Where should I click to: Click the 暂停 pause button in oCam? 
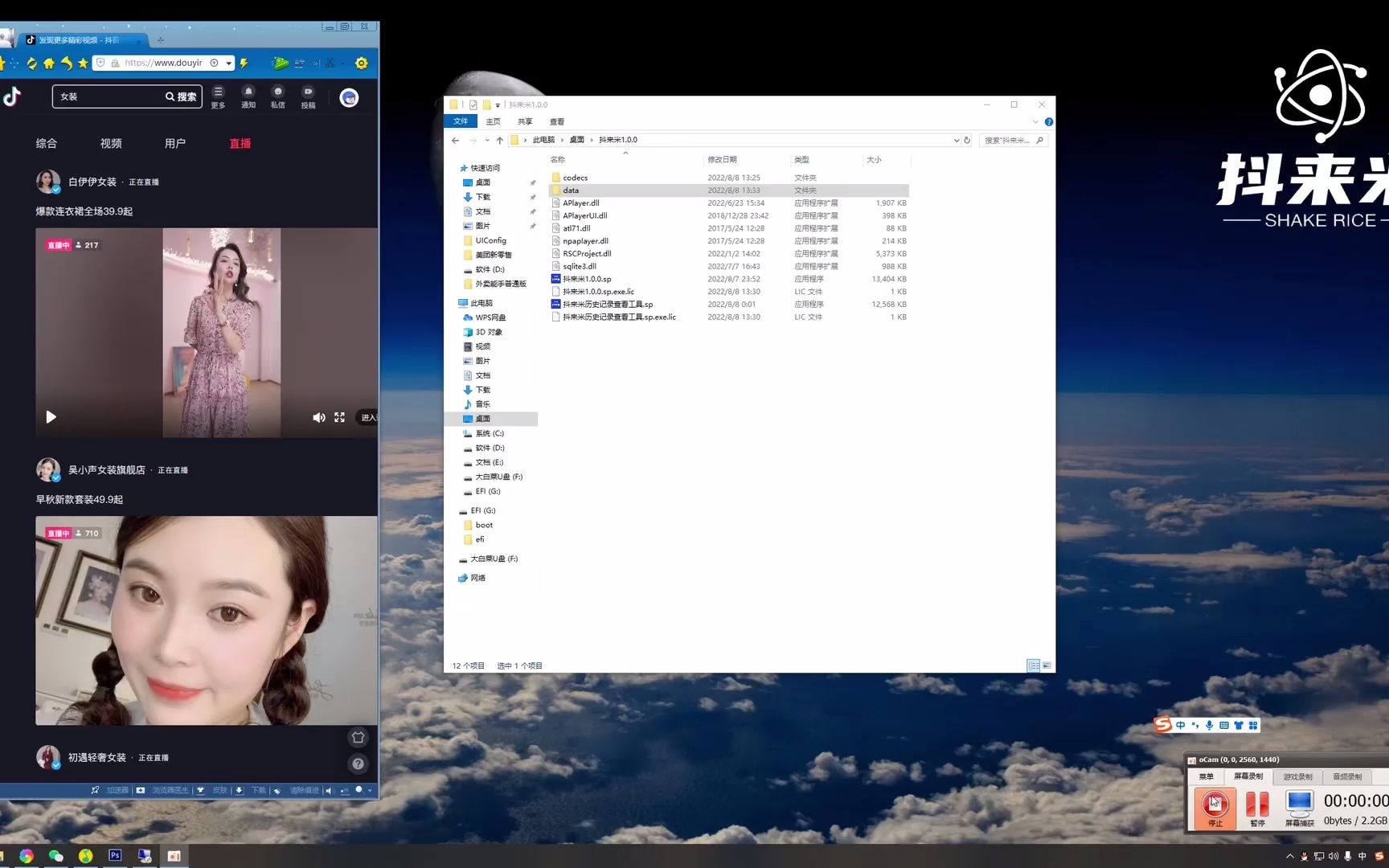1257,807
